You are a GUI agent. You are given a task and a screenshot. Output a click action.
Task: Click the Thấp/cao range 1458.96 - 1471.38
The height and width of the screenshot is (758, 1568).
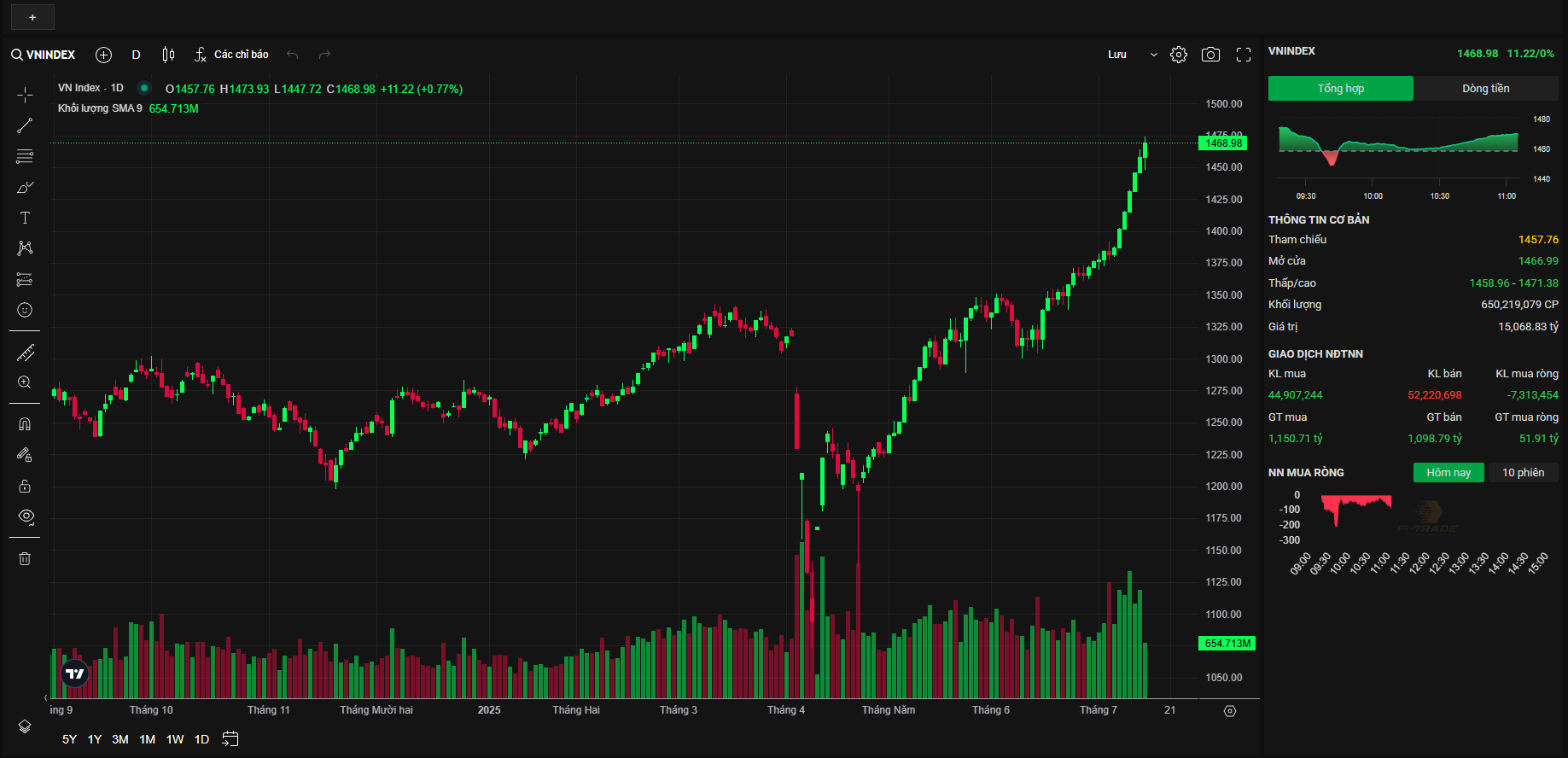(x=1514, y=283)
